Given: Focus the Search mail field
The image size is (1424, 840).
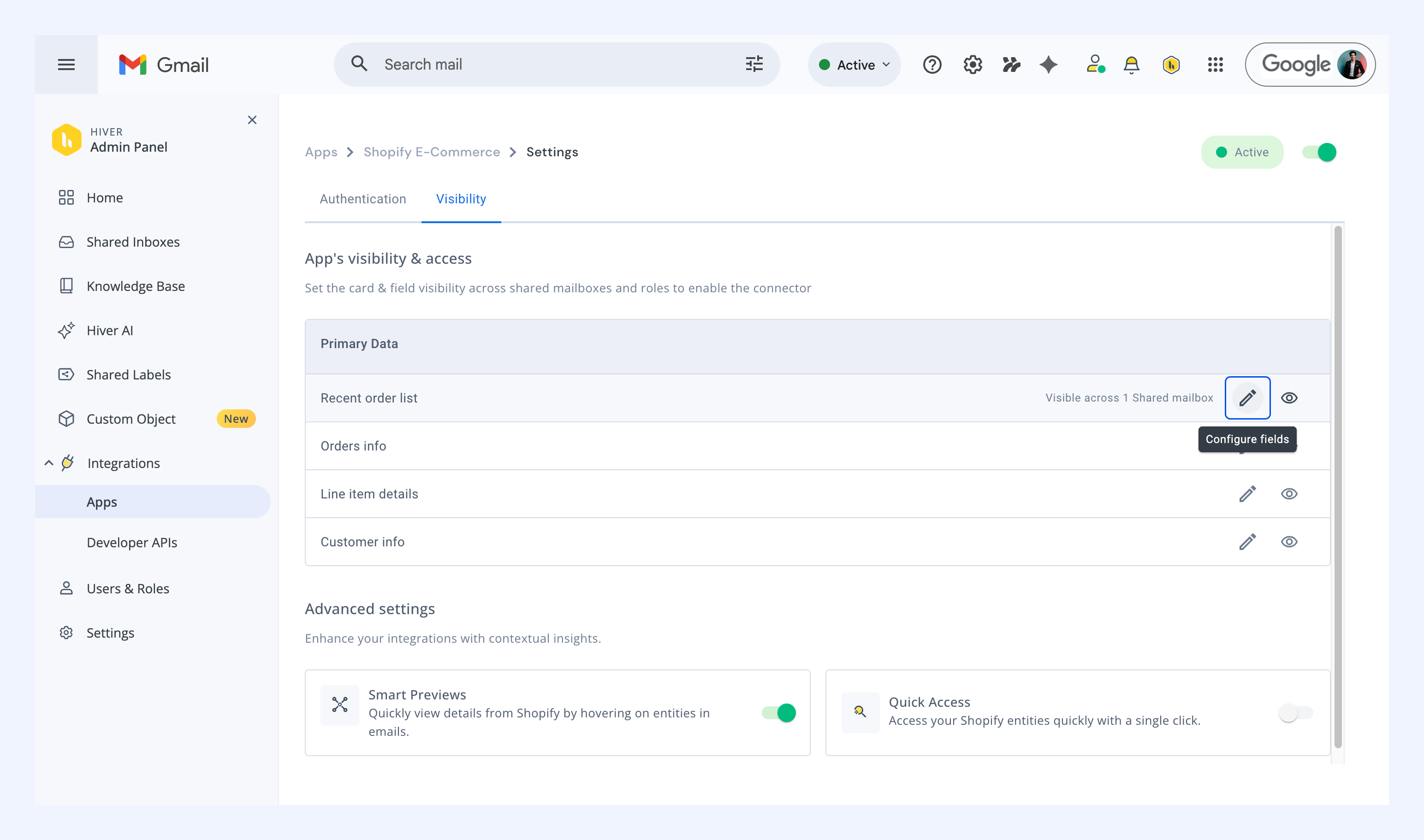Looking at the screenshot, I should (x=558, y=65).
